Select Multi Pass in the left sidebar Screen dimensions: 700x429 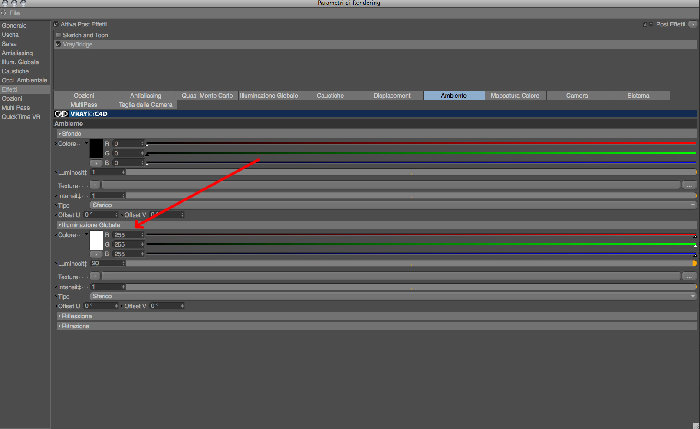(16, 108)
